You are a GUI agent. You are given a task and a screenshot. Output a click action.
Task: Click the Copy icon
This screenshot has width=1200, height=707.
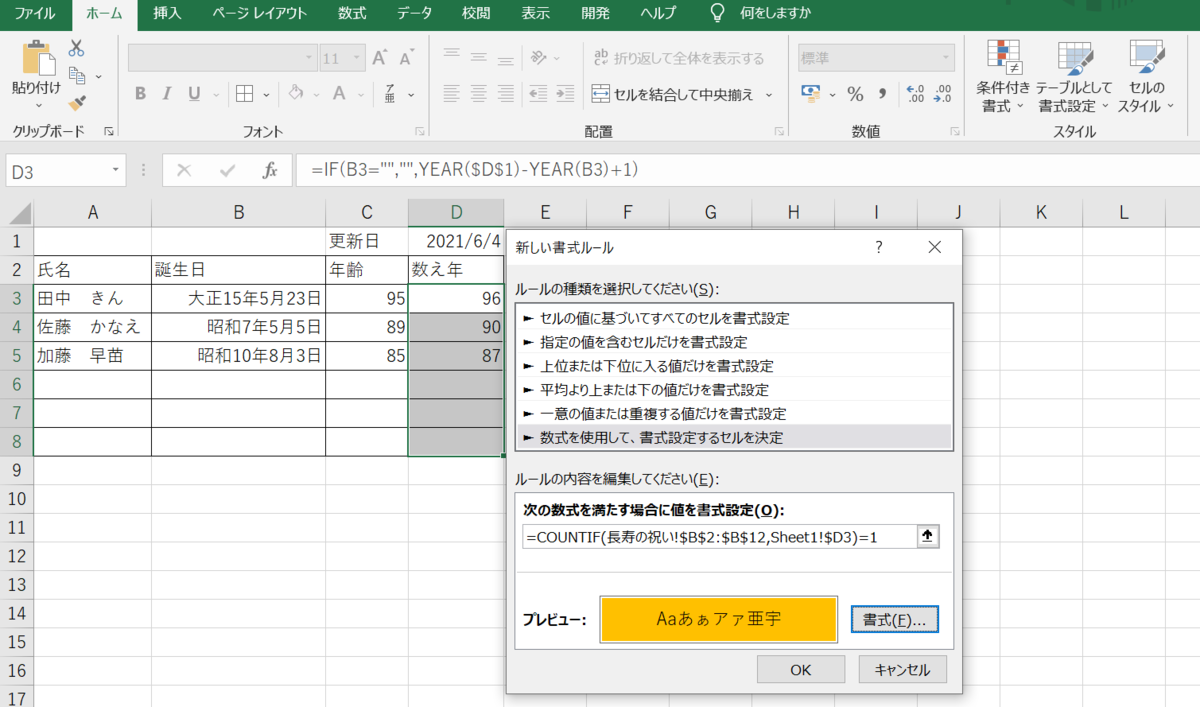77,75
